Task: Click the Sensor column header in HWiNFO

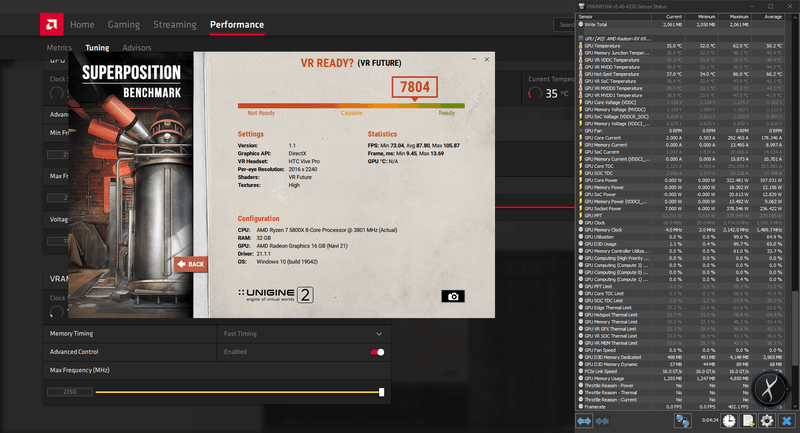Action: coord(614,17)
